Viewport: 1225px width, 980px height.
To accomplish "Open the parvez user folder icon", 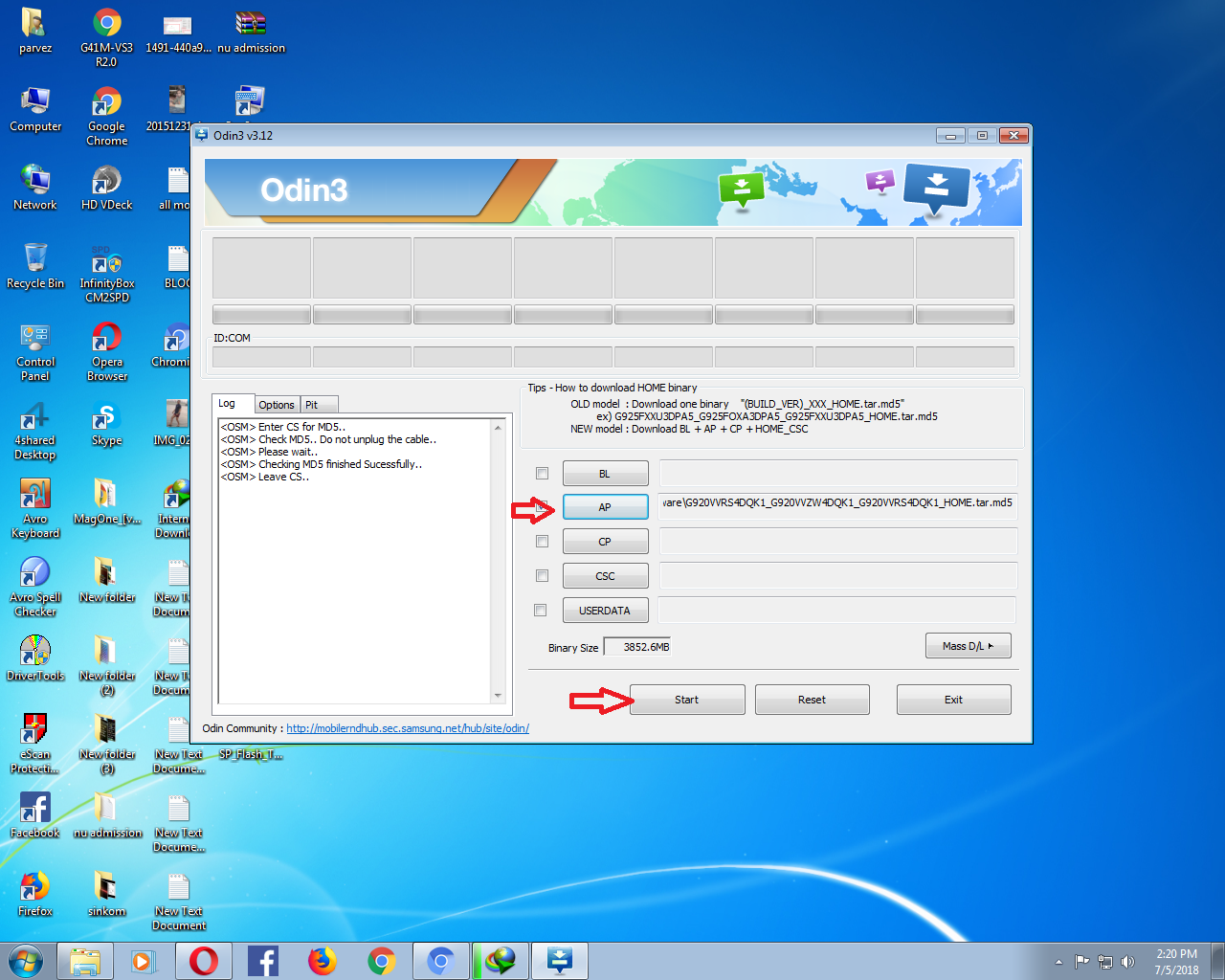I will [35, 31].
